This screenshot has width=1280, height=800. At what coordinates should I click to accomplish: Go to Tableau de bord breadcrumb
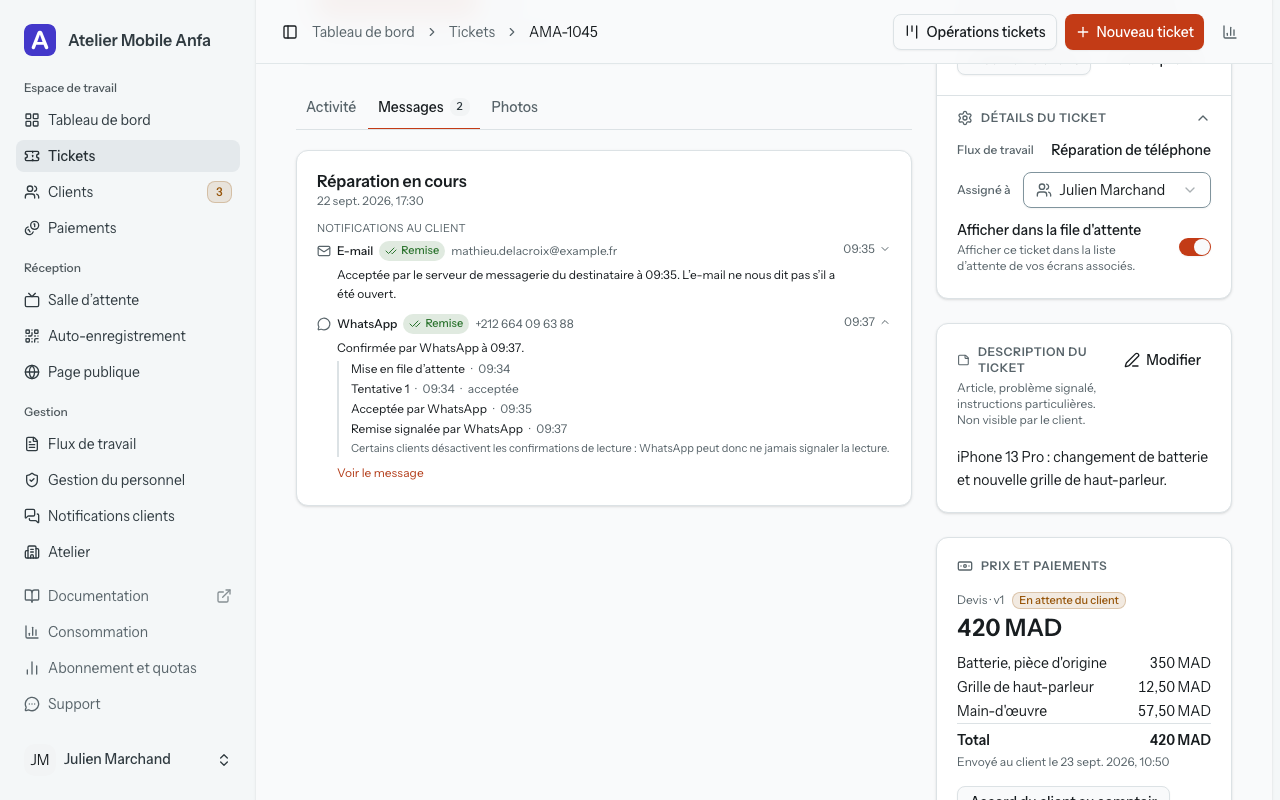363,32
